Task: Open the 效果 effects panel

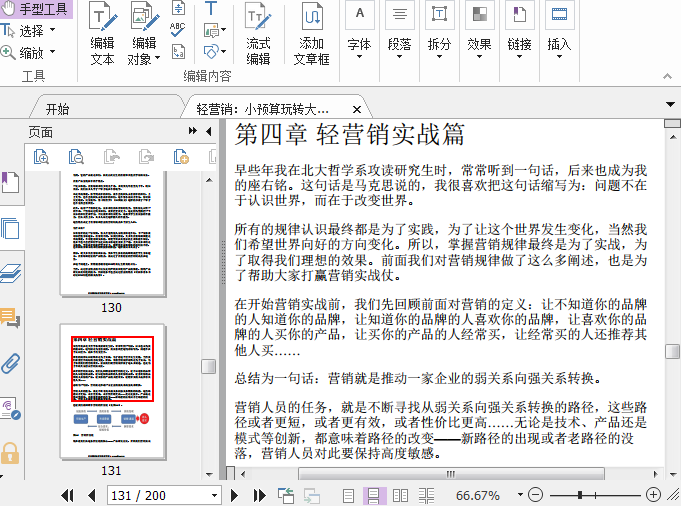Action: click(x=479, y=31)
